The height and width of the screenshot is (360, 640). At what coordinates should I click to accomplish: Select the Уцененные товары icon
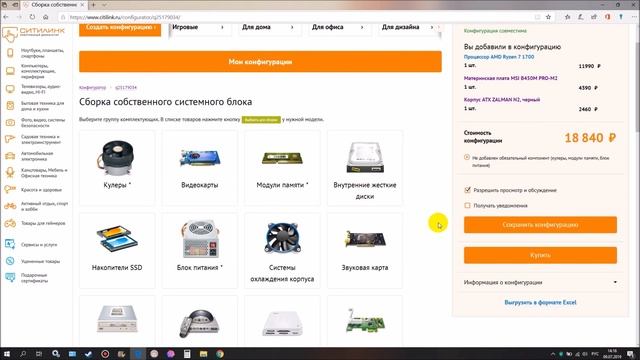(10, 261)
